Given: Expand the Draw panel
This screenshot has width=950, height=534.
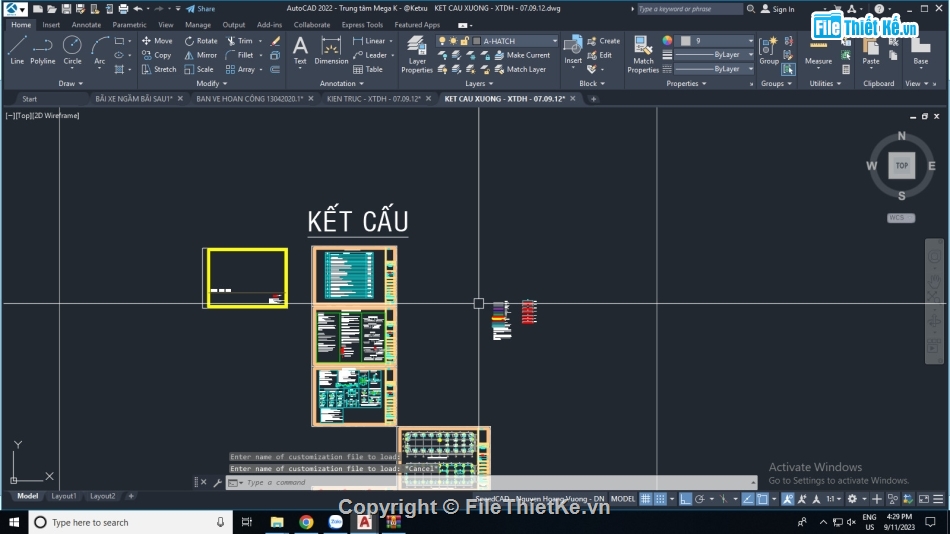Looking at the screenshot, I should [x=71, y=84].
